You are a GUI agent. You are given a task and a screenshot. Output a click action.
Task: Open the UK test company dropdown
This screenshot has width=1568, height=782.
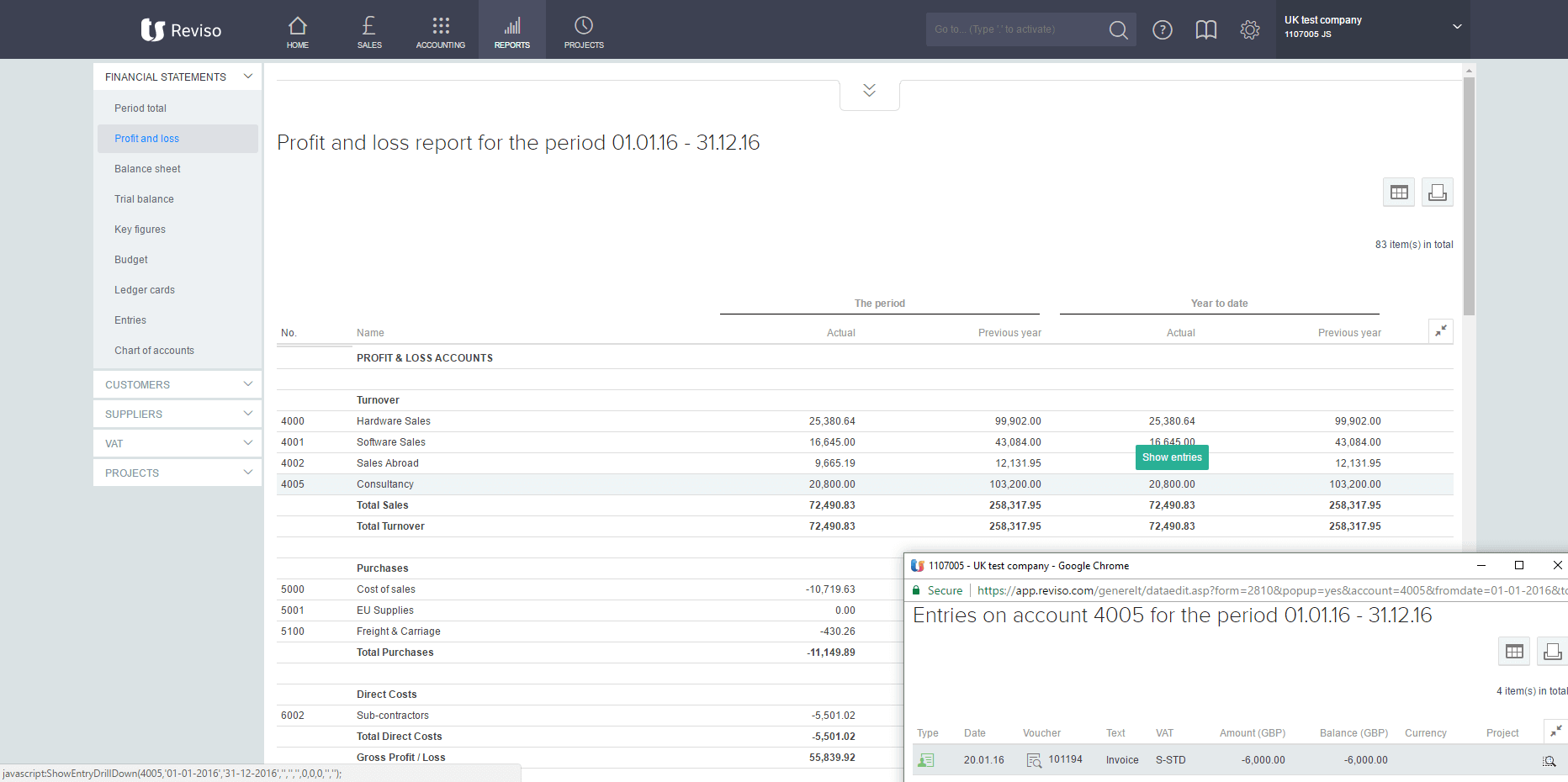coord(1457,27)
